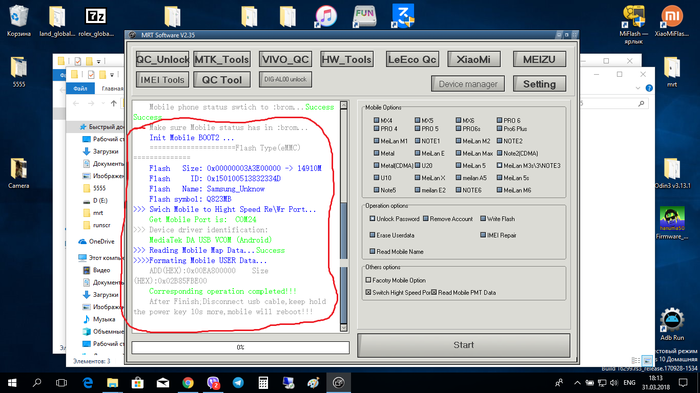700x393 pixels.
Task: Open the Setting button
Action: pyautogui.click(x=539, y=84)
